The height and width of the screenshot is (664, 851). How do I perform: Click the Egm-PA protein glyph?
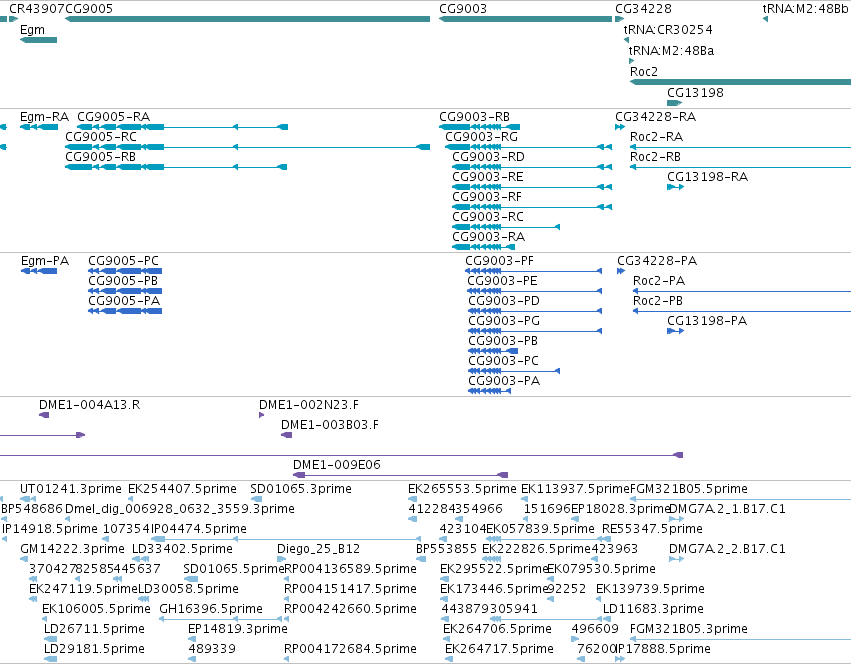pos(39,271)
